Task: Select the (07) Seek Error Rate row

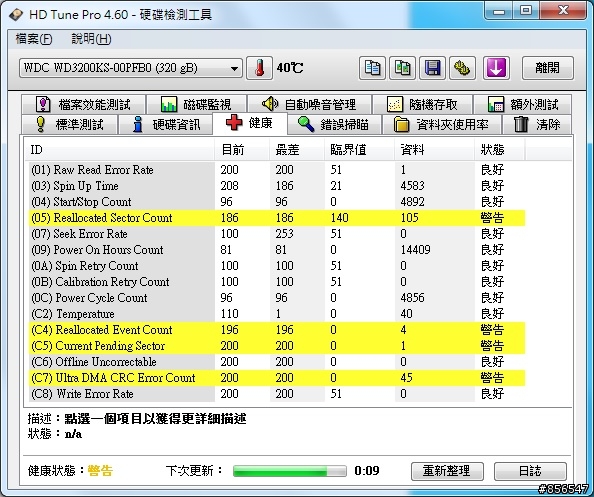Action: point(277,234)
